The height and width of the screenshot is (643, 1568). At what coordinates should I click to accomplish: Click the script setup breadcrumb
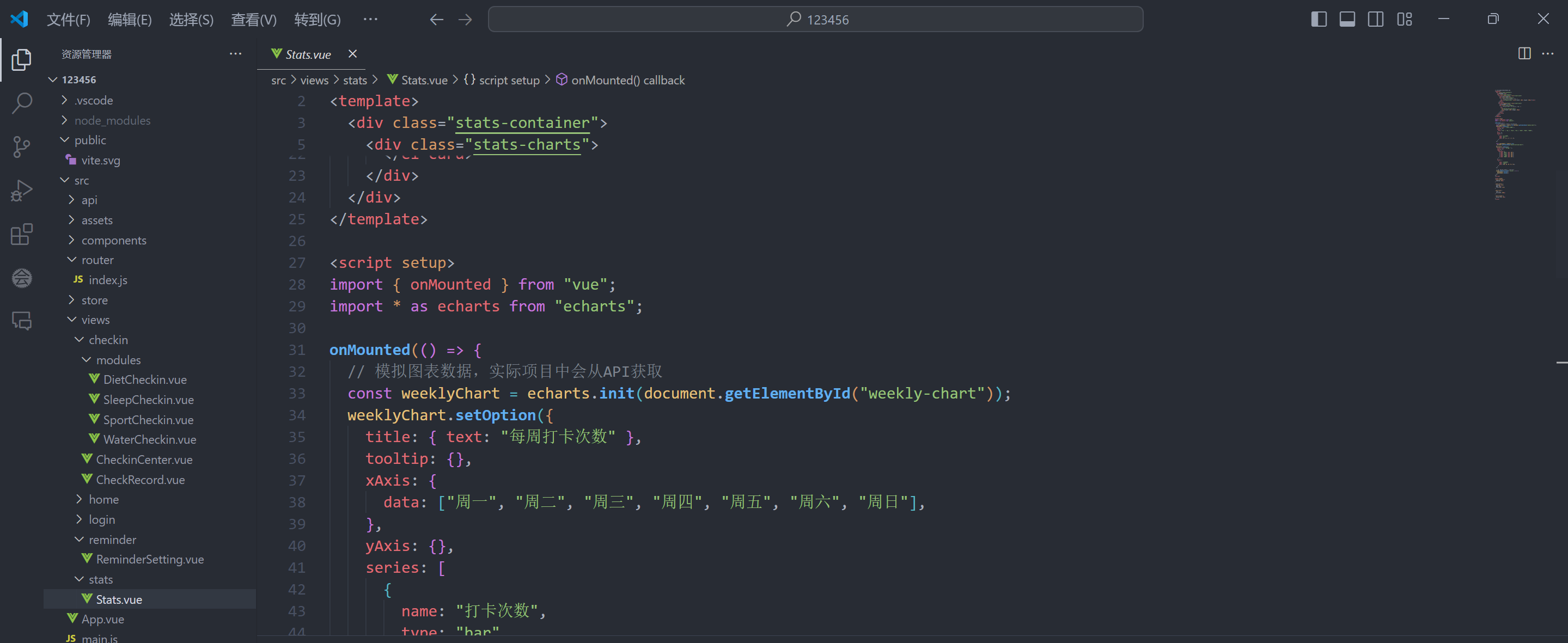(509, 80)
